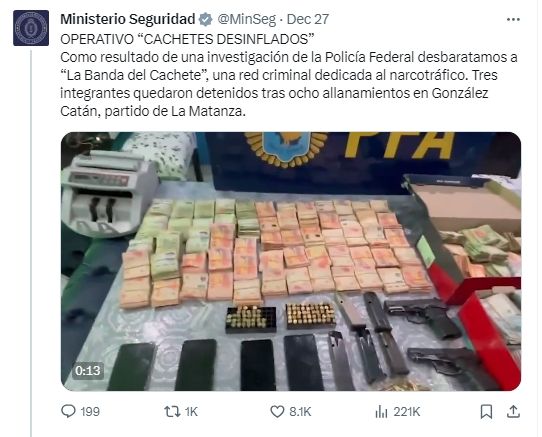Click the reply speech bubble icon
Image resolution: width=542 pixels, height=437 pixels.
68,411
